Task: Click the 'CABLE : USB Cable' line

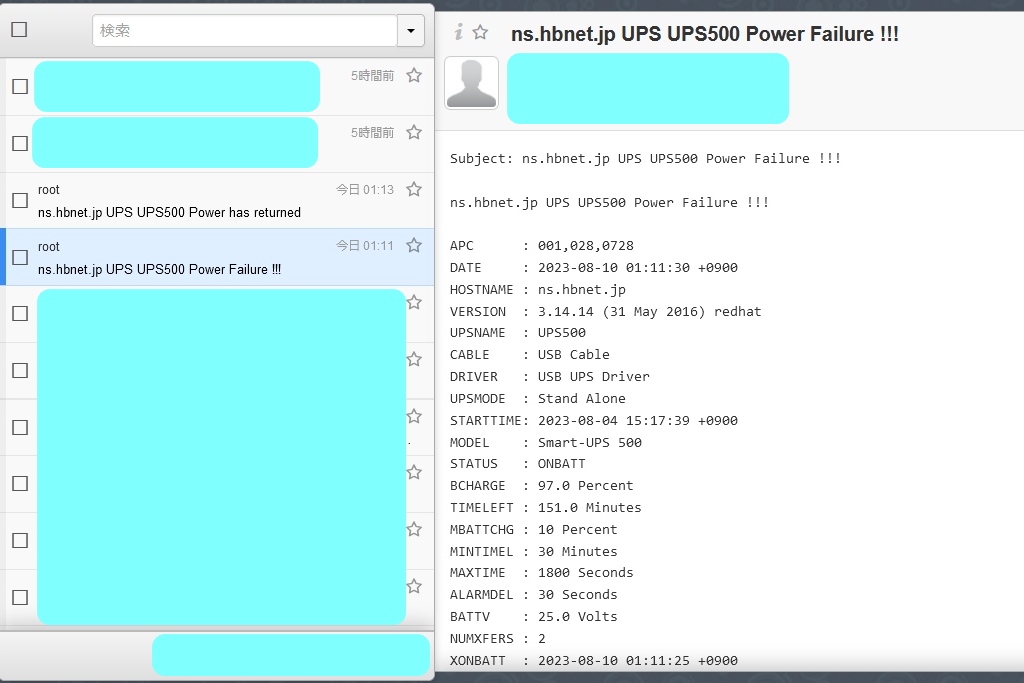Action: point(530,355)
